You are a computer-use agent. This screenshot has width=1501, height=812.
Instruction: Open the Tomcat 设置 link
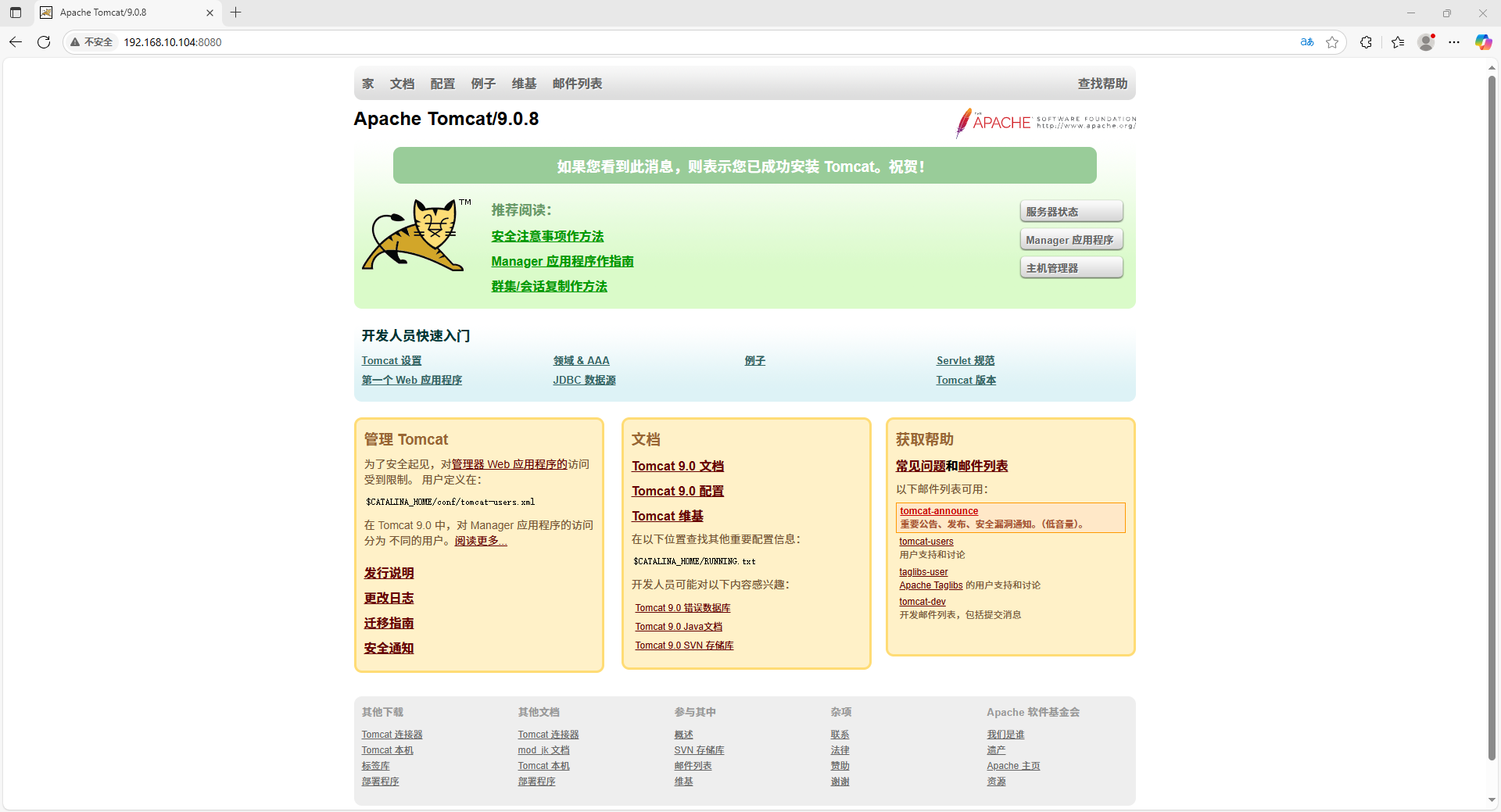pyautogui.click(x=391, y=360)
